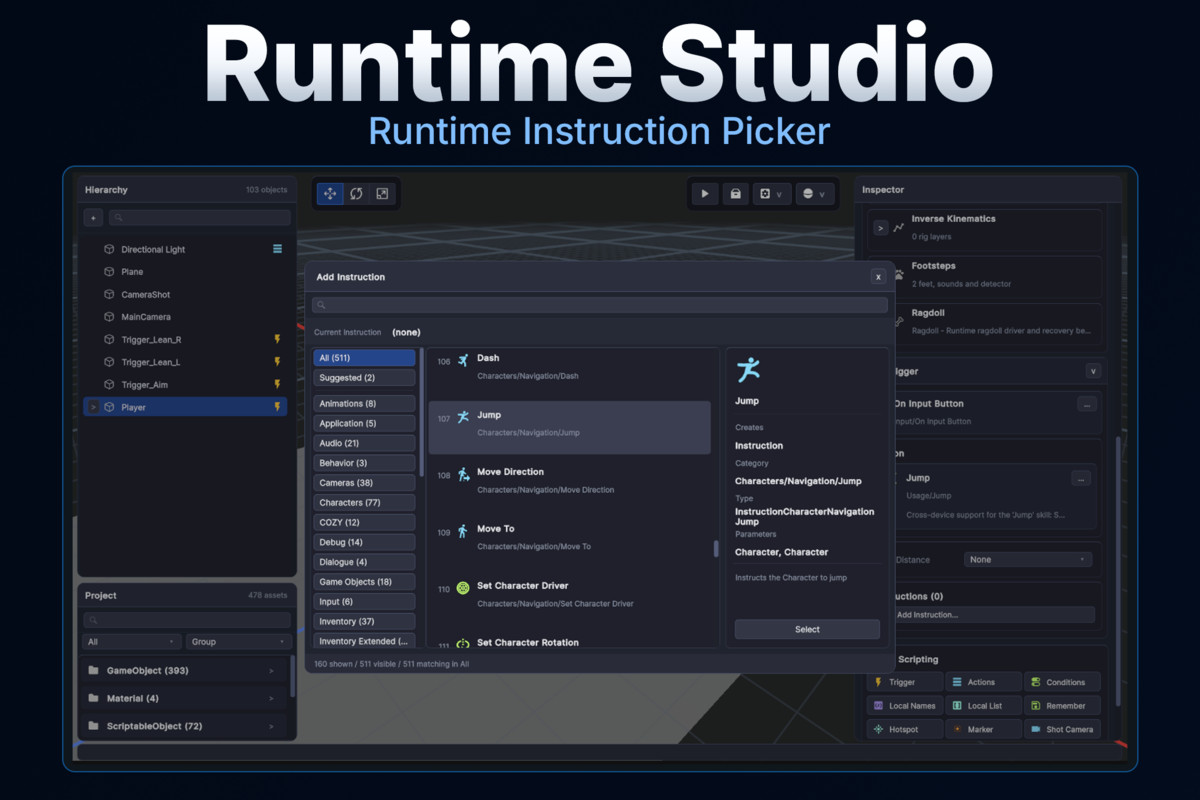Click the teal list icon on Directional Light
The height and width of the screenshot is (800, 1200).
pos(277,249)
